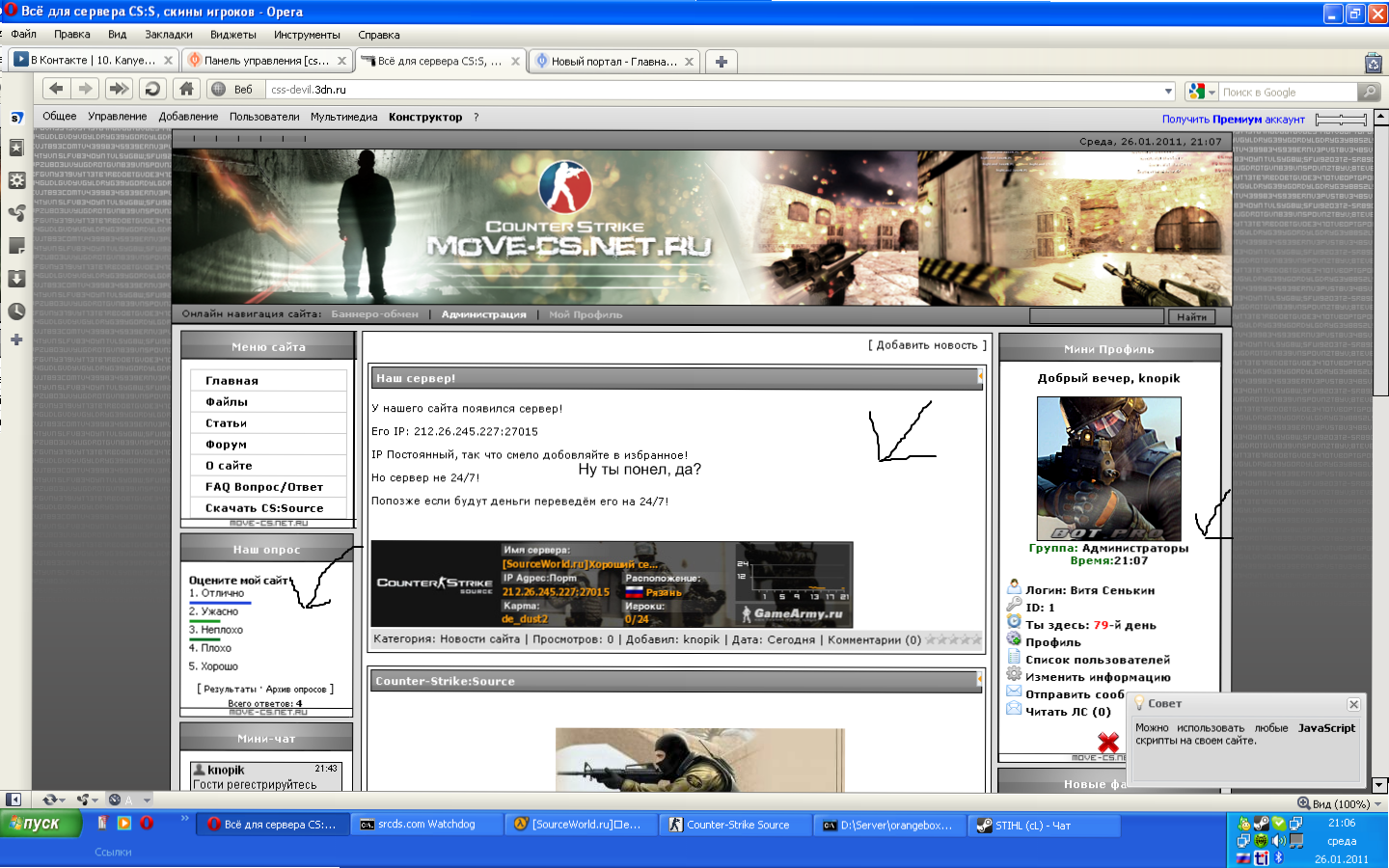Close the В Контакте tab
The width and height of the screenshot is (1389, 868).
168,61
